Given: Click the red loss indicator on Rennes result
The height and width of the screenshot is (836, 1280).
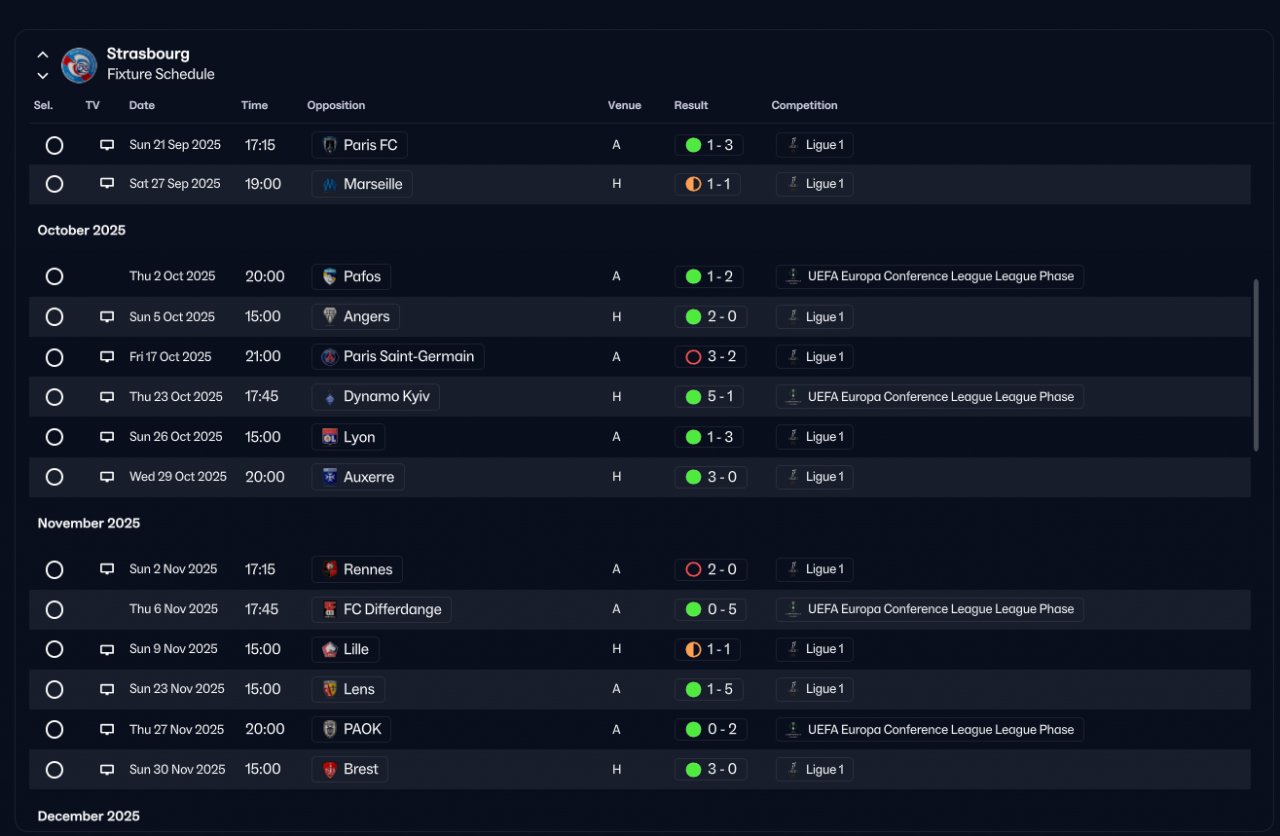Looking at the screenshot, I should (x=693, y=569).
